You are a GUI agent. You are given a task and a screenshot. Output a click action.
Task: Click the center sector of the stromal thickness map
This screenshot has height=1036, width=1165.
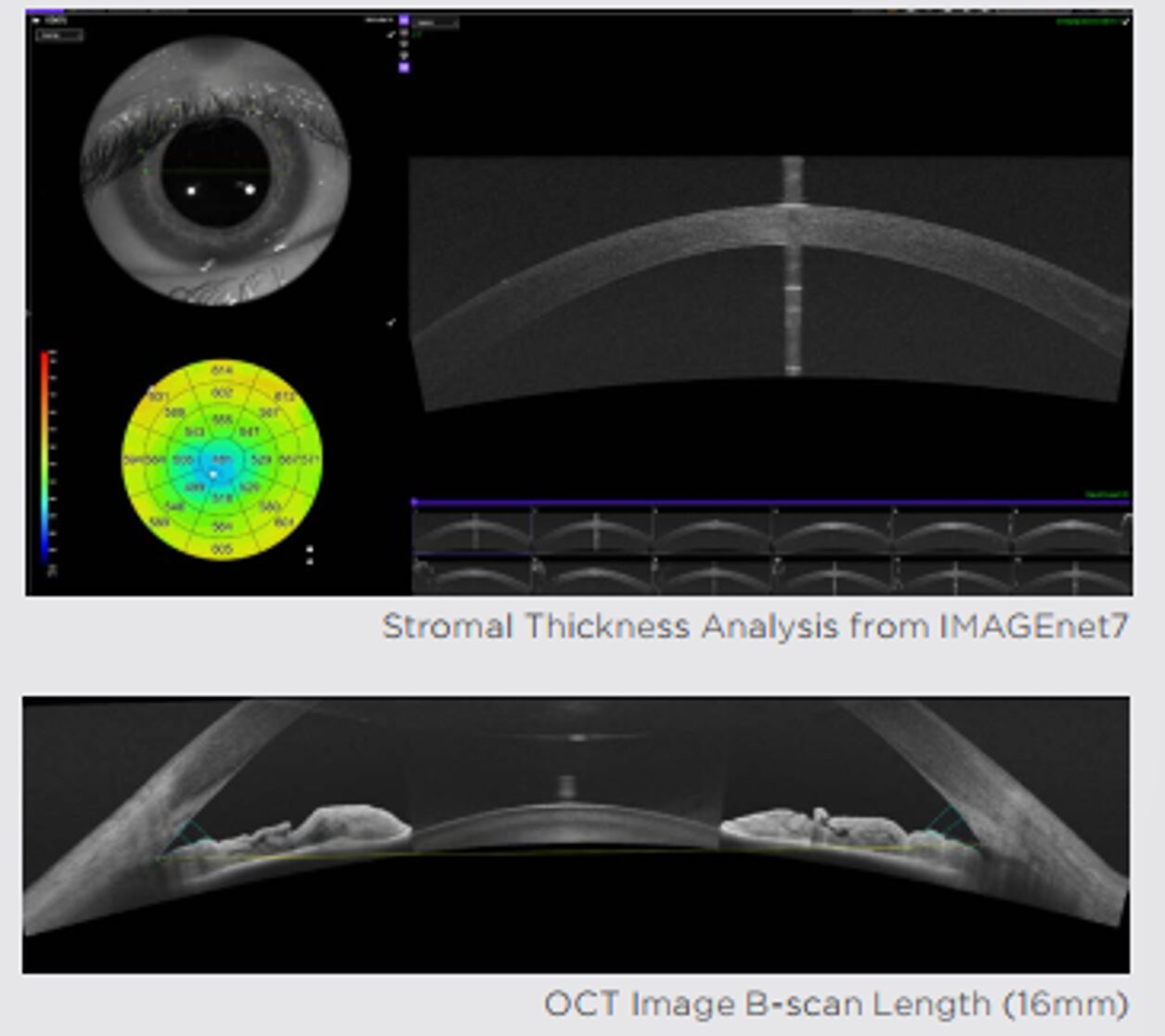[x=221, y=460]
